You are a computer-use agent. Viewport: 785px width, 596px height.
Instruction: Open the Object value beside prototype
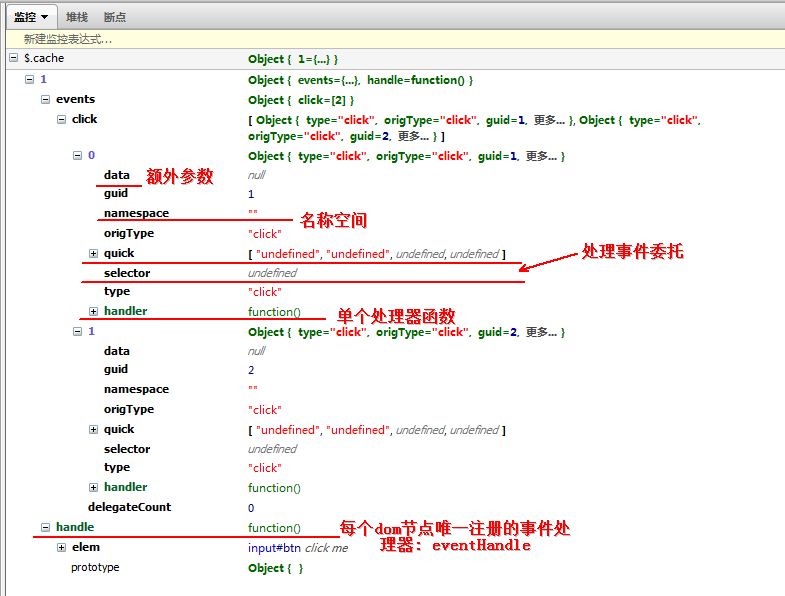coord(275,568)
